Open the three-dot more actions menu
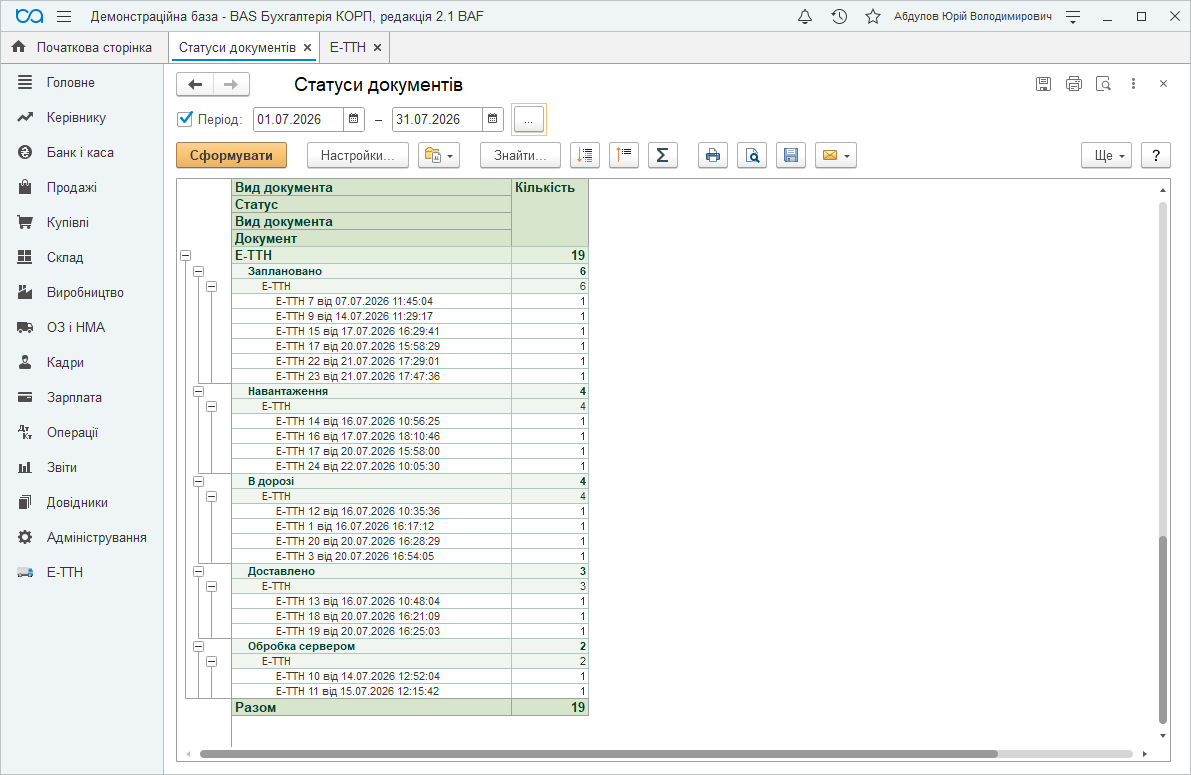Viewport: 1191px width, 775px height. tap(1133, 84)
